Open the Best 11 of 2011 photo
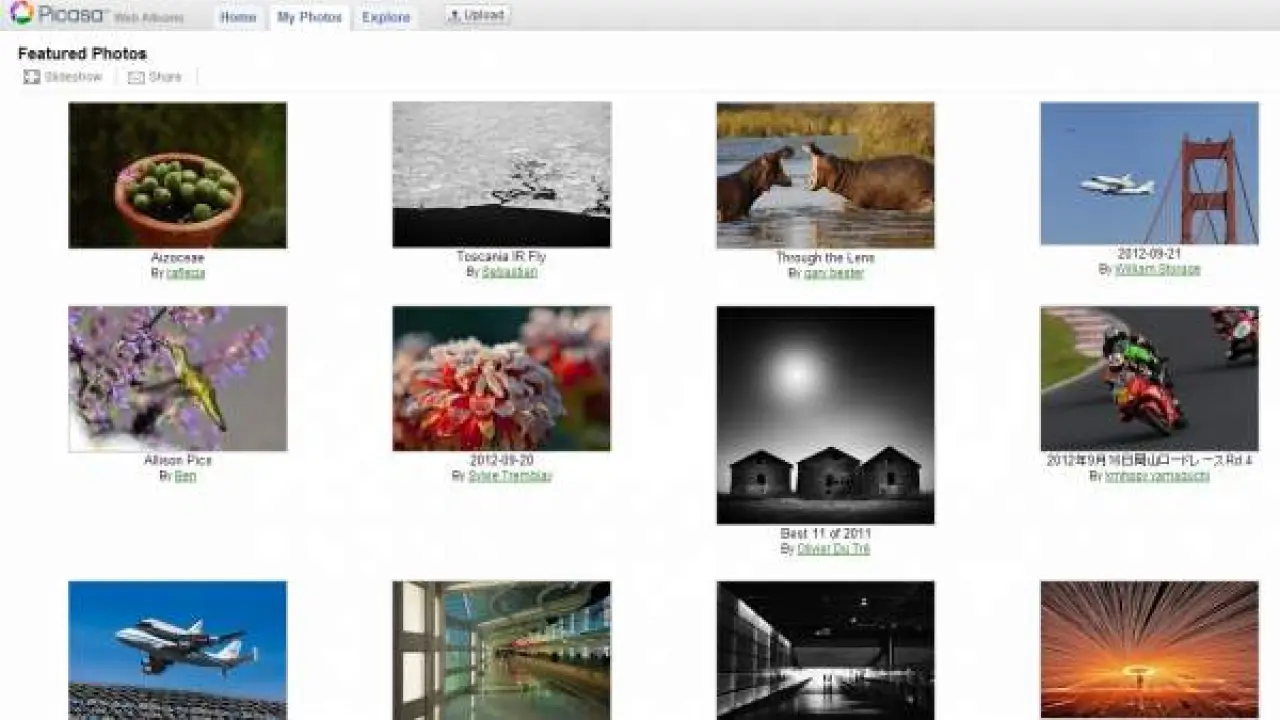Screen dimensions: 1280x720 click(825, 415)
